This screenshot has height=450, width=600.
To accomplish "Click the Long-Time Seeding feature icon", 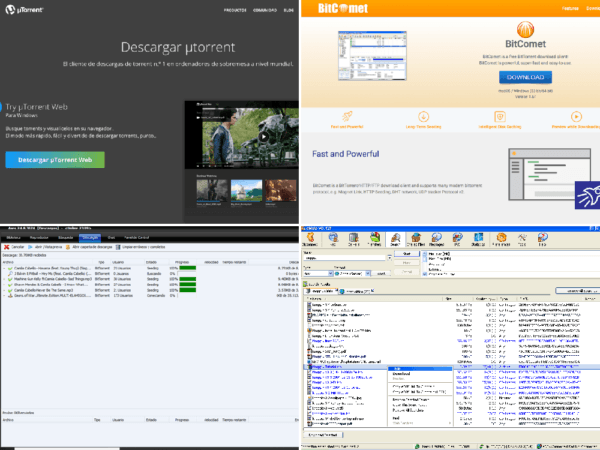I will (x=422, y=116).
